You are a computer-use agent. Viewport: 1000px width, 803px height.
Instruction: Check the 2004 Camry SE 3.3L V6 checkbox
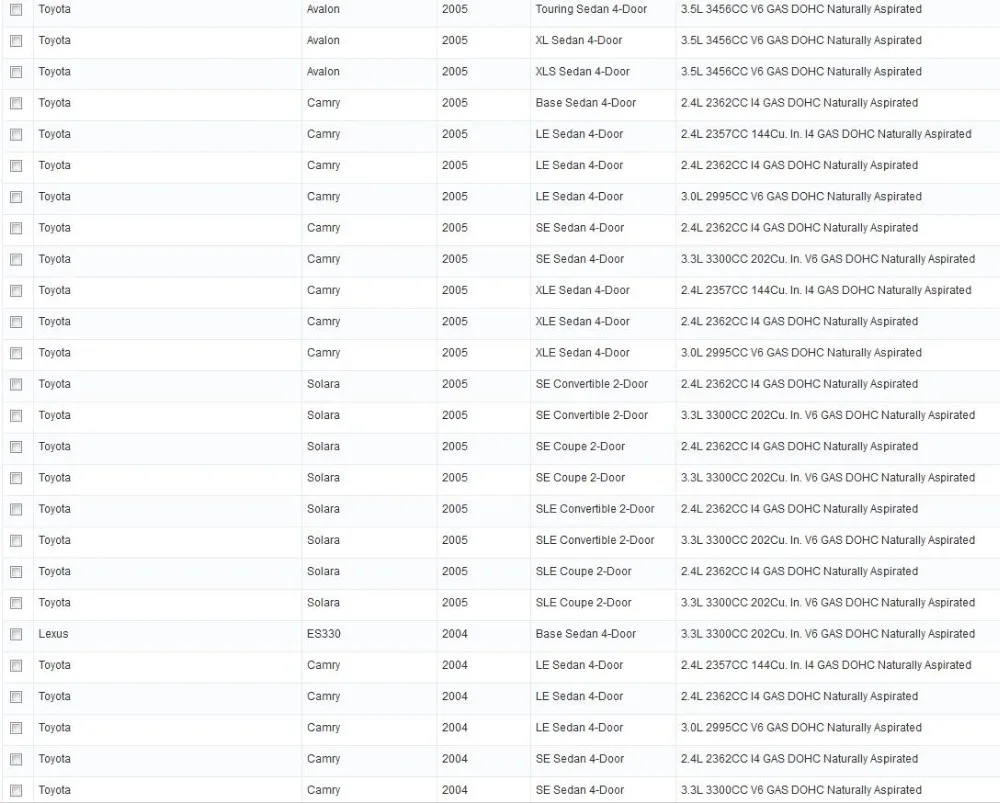click(16, 791)
